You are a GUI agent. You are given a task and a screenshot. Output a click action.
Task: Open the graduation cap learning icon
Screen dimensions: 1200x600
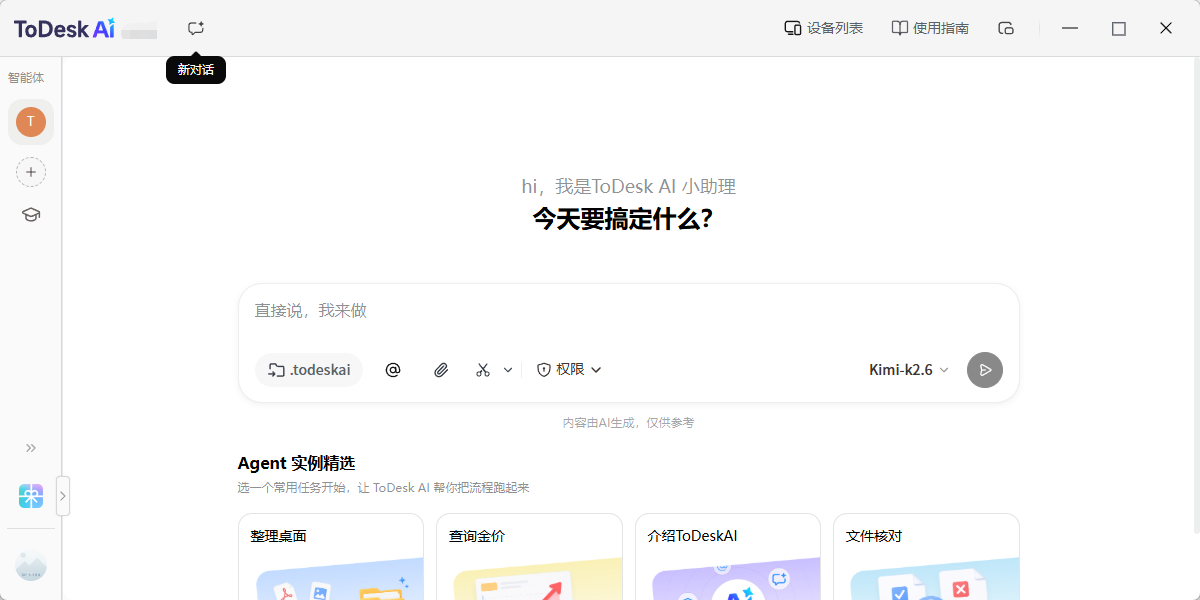point(31,215)
